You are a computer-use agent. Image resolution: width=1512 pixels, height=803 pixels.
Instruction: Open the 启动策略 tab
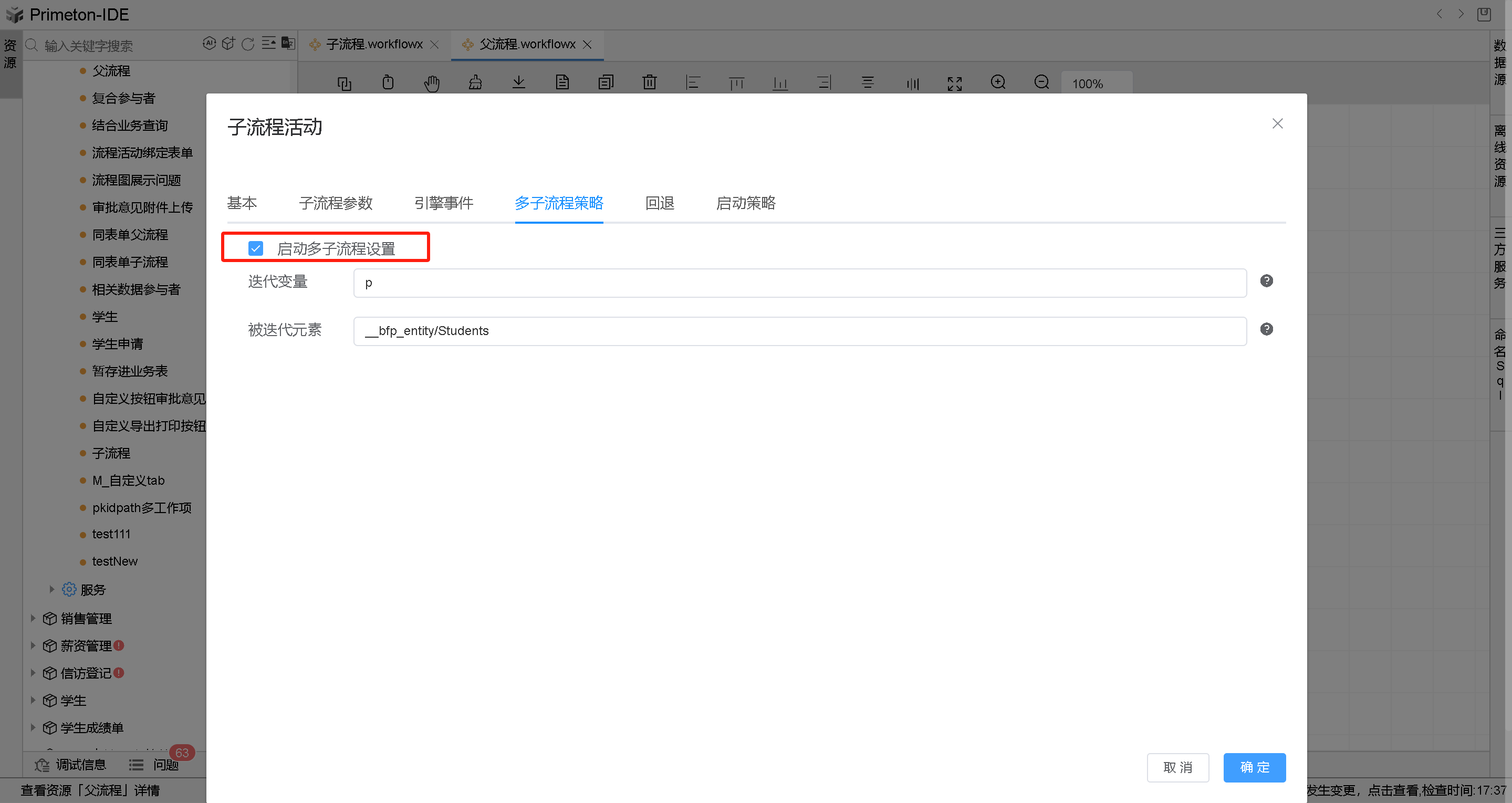[x=745, y=203]
